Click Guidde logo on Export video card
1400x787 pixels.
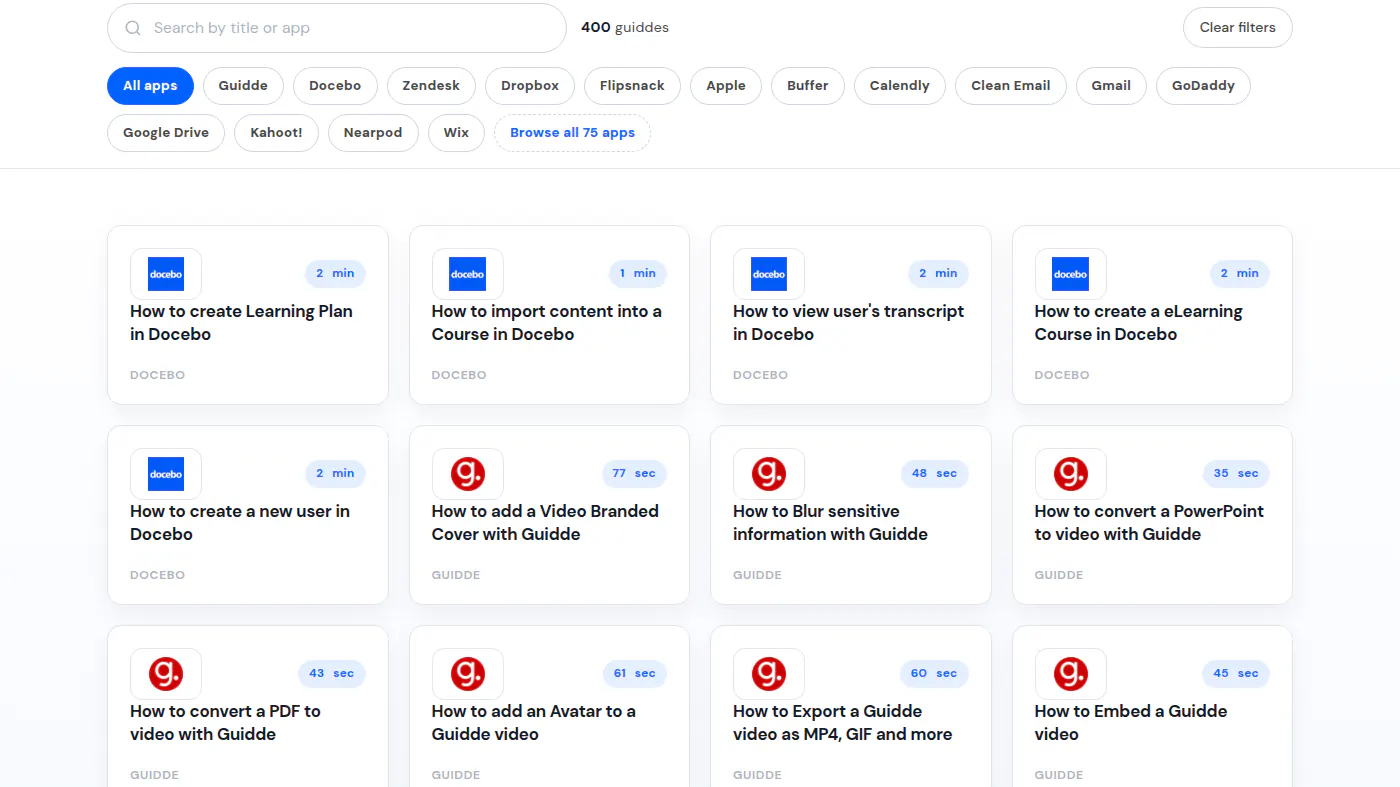pyautogui.click(x=769, y=674)
